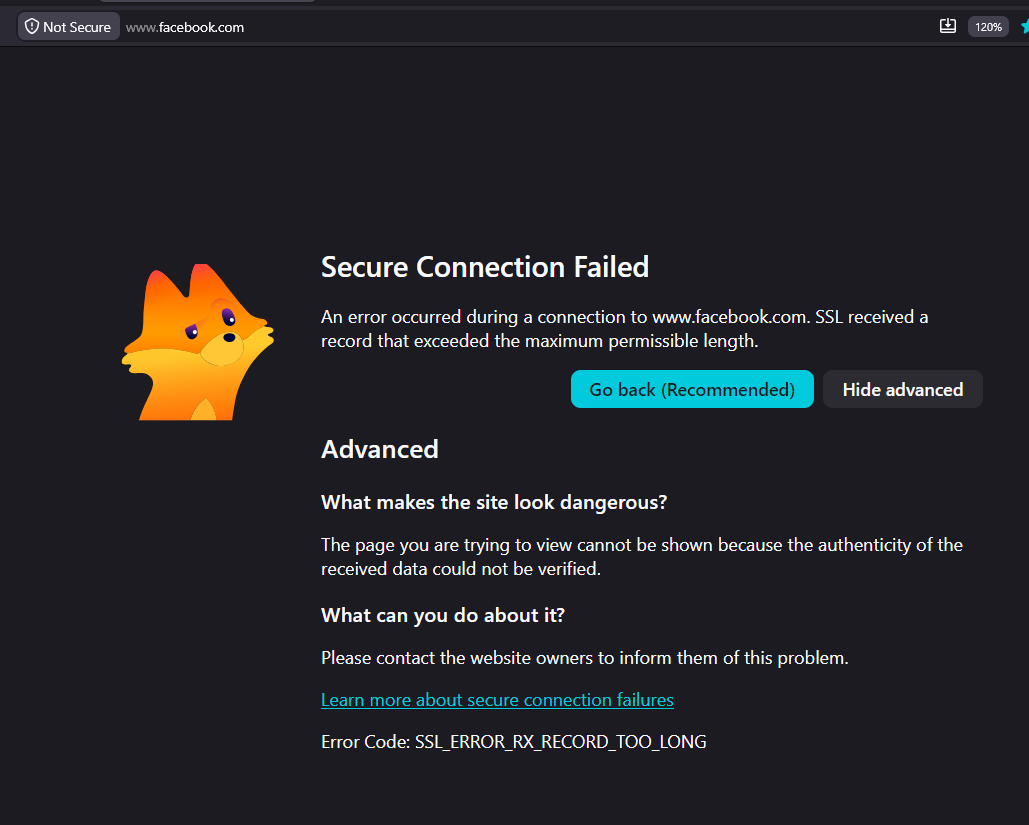Click the install web app icon in address bar

point(947,26)
